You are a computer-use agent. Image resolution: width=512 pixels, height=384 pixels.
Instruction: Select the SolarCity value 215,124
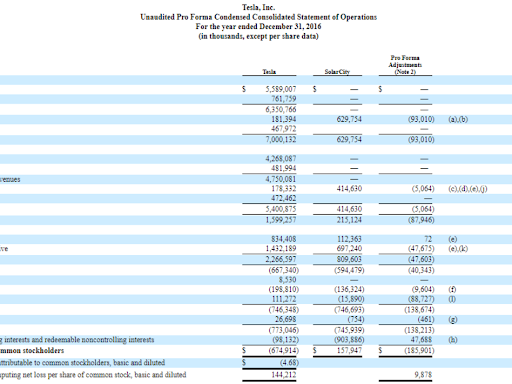tap(349, 220)
